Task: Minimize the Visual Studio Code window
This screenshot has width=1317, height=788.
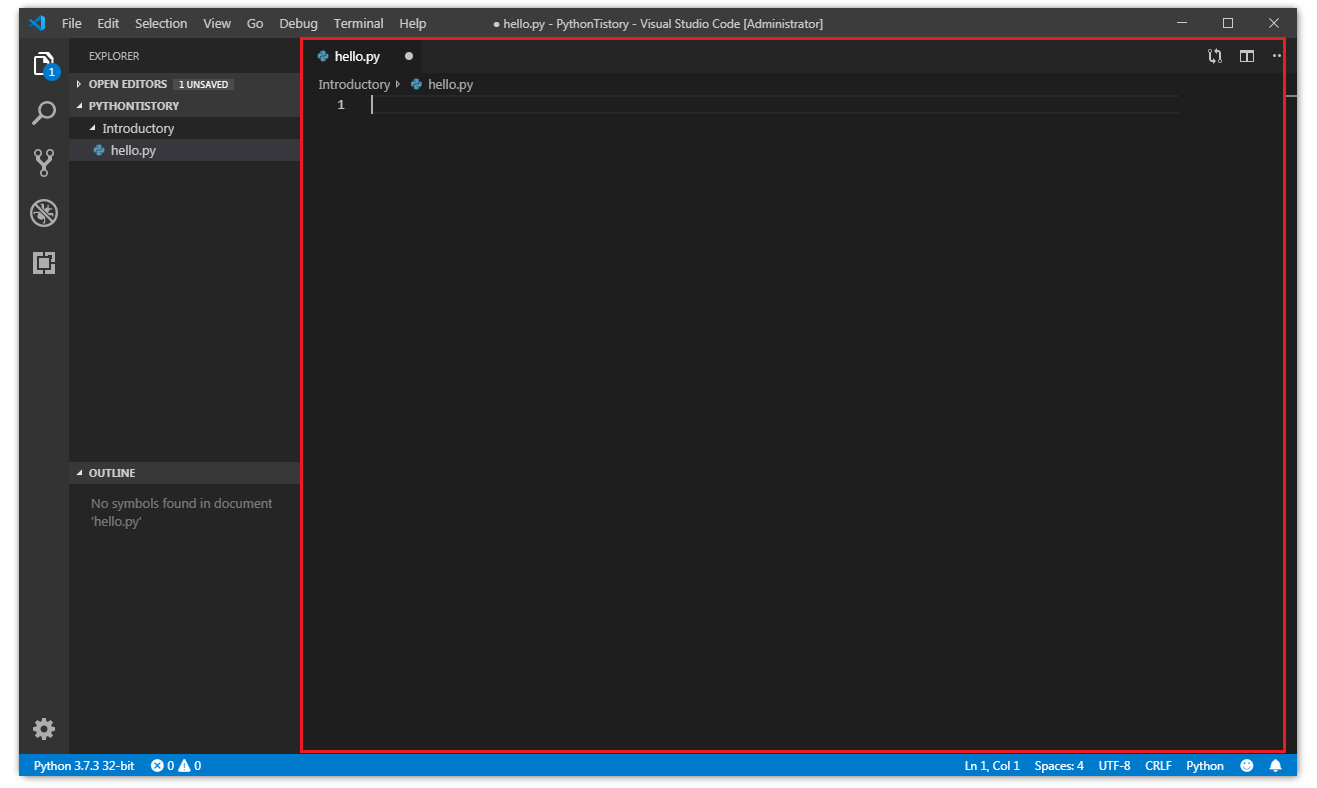Action: (x=1182, y=23)
